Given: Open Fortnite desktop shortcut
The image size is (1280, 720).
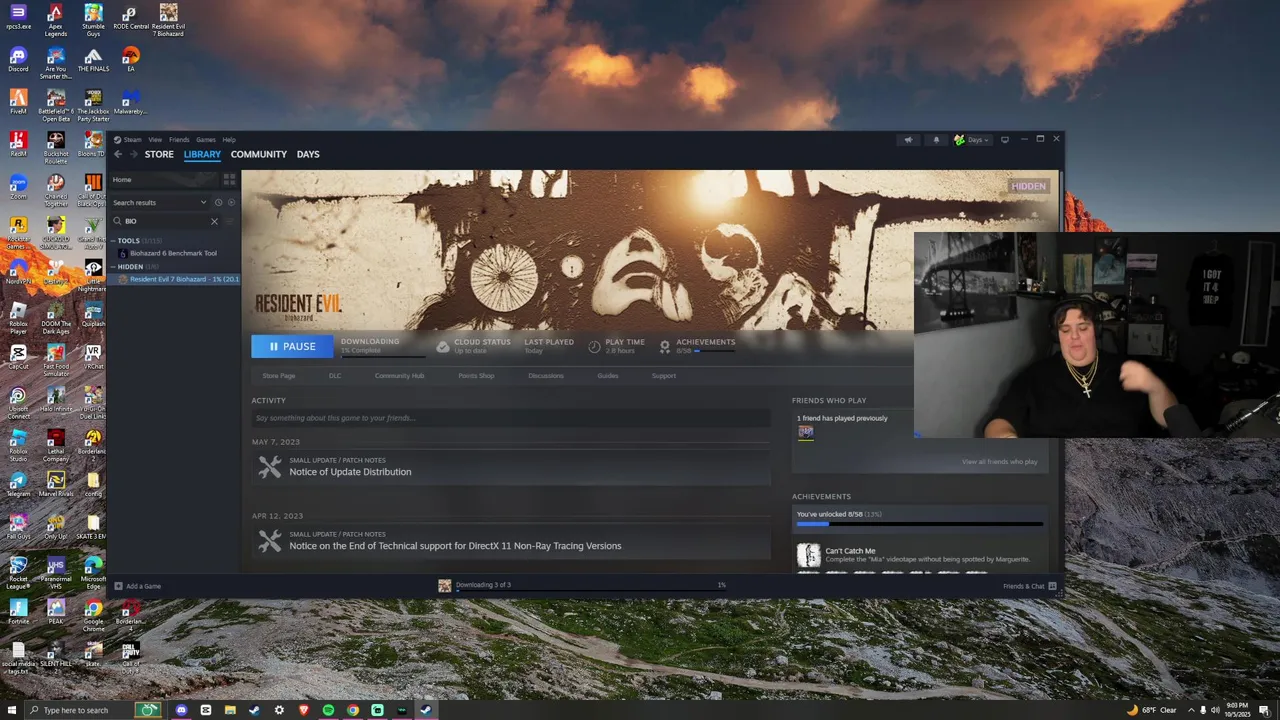Looking at the screenshot, I should tap(18, 612).
